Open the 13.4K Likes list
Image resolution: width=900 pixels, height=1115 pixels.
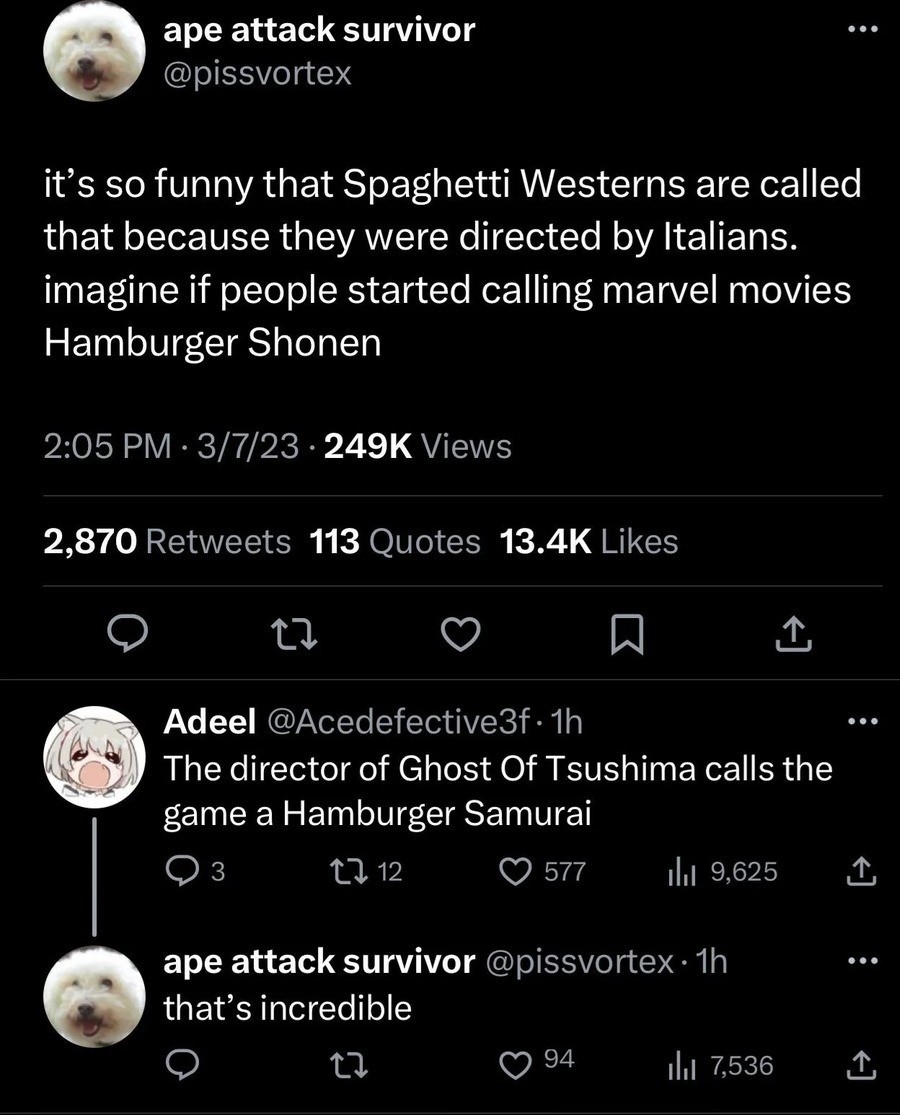tap(588, 541)
